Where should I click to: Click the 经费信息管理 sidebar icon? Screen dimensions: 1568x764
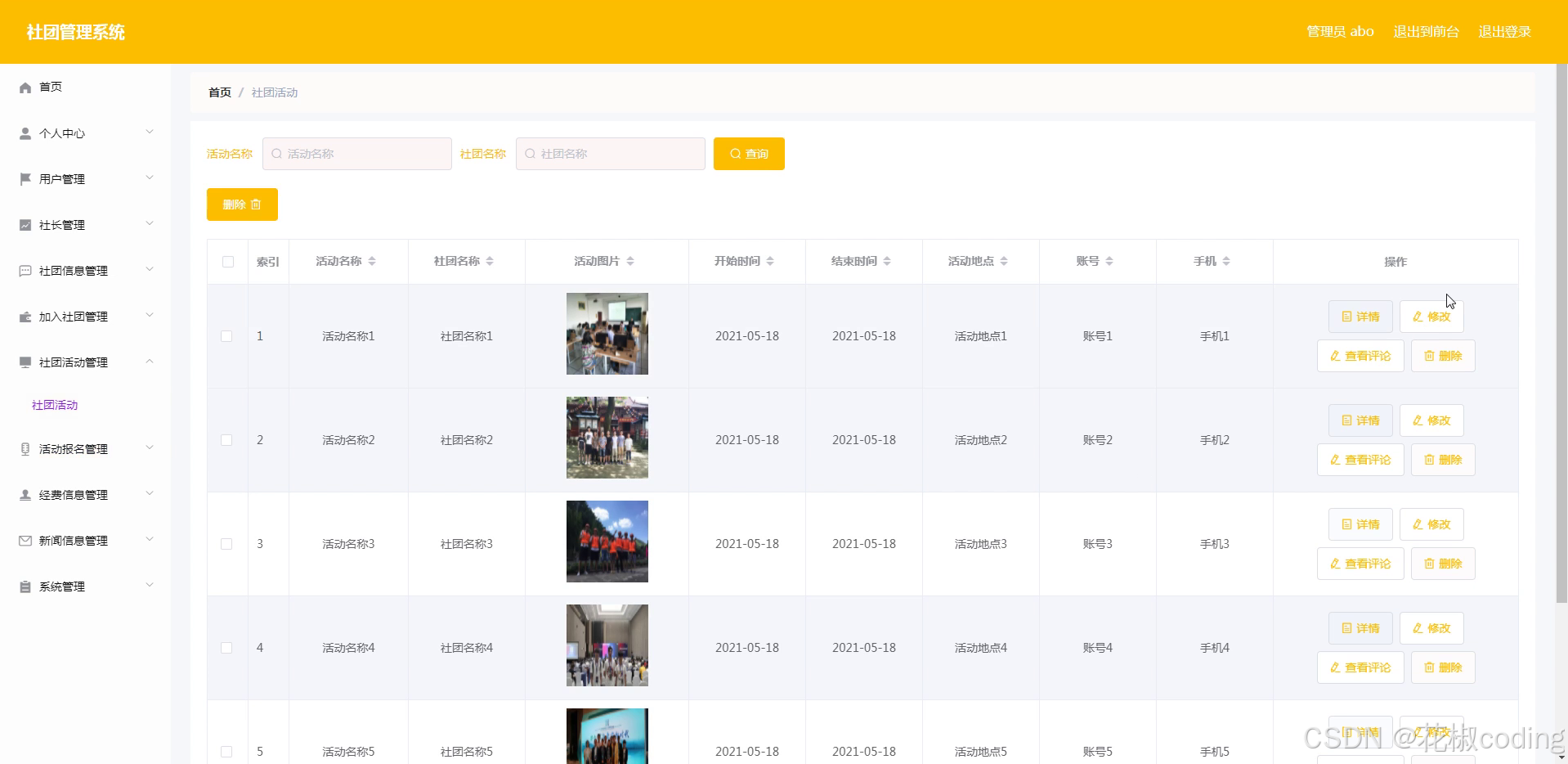click(25, 495)
